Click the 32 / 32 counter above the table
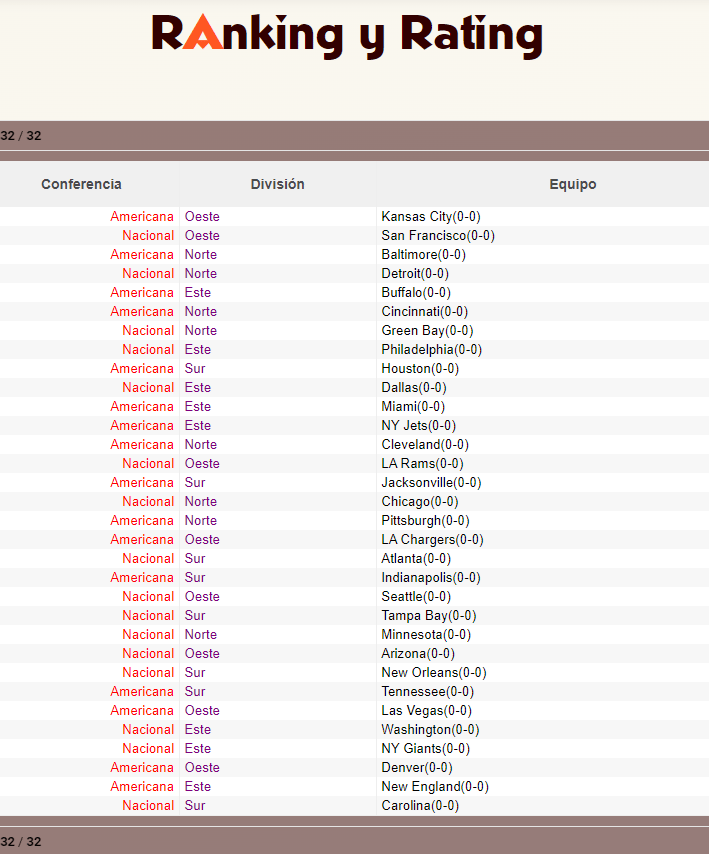 pos(21,136)
